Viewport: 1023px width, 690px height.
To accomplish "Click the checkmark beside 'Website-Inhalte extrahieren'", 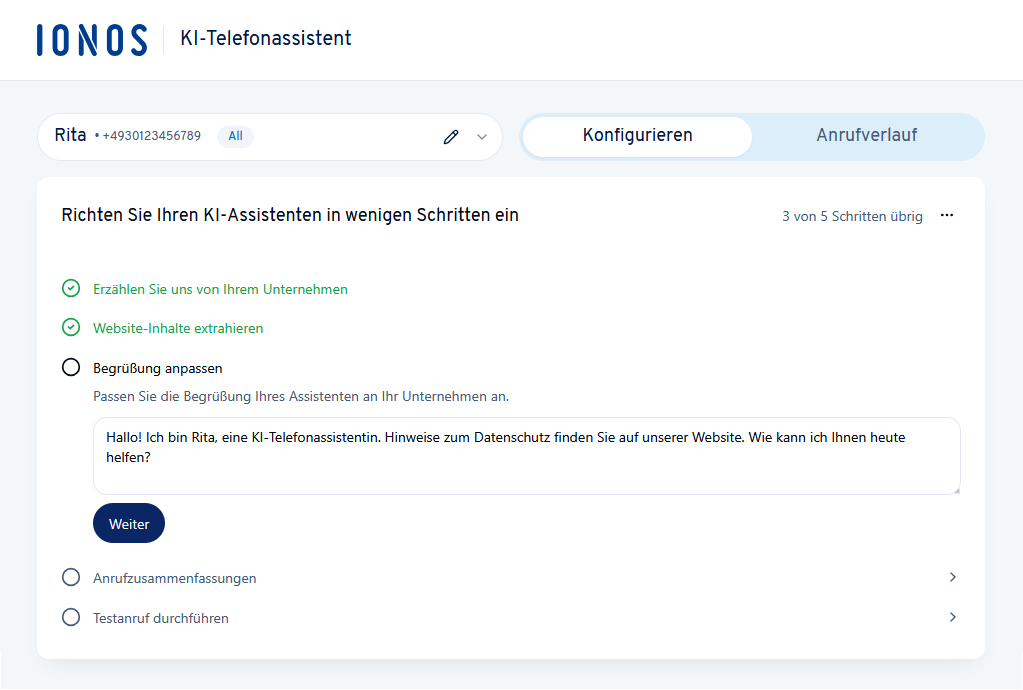I will pos(70,327).
